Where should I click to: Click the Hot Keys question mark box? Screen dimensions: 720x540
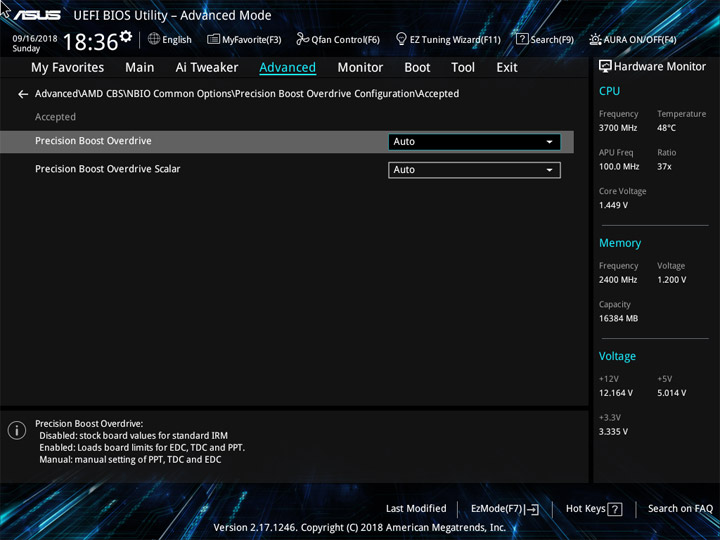tap(615, 509)
